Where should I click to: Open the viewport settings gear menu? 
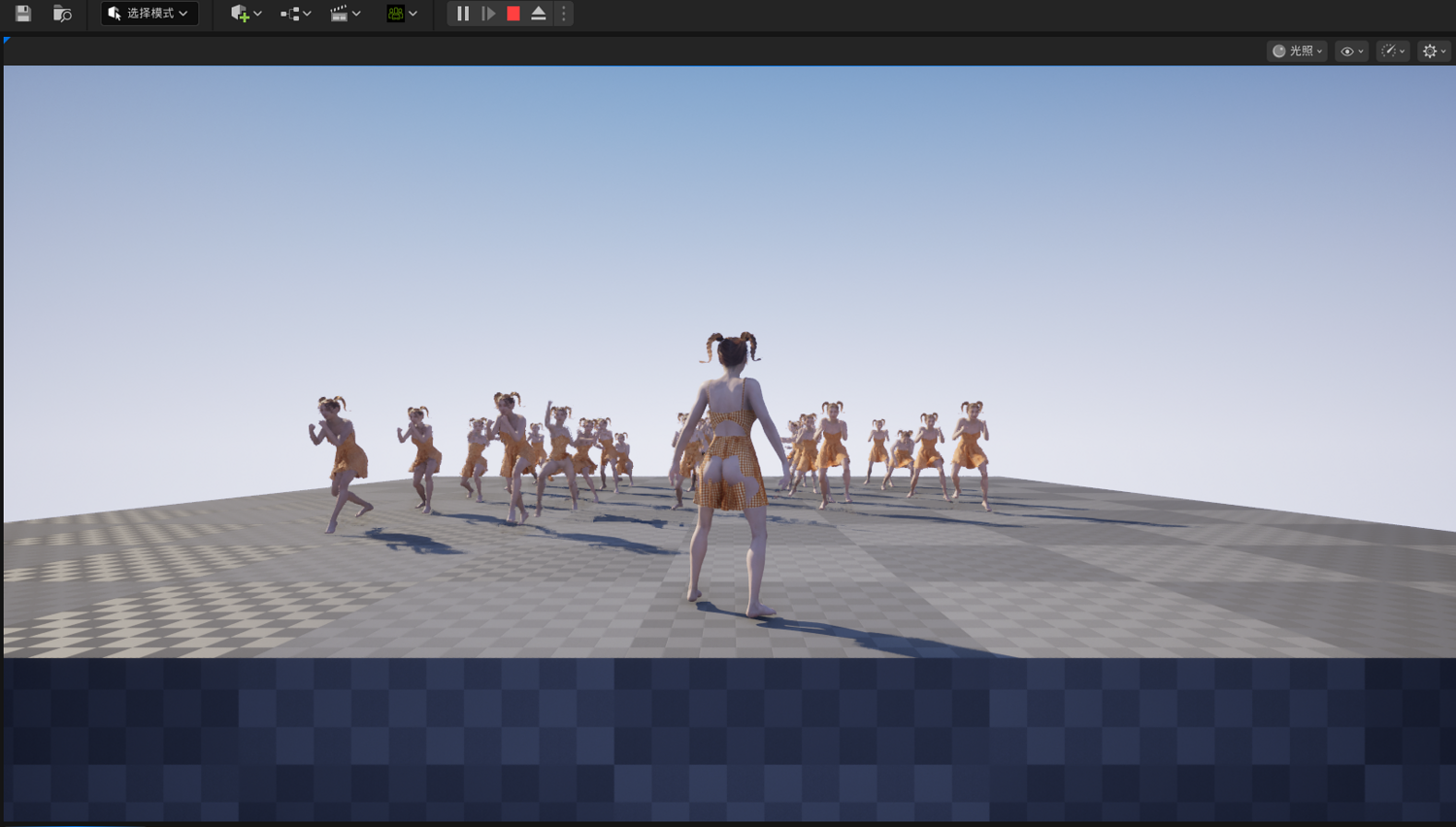point(1434,50)
